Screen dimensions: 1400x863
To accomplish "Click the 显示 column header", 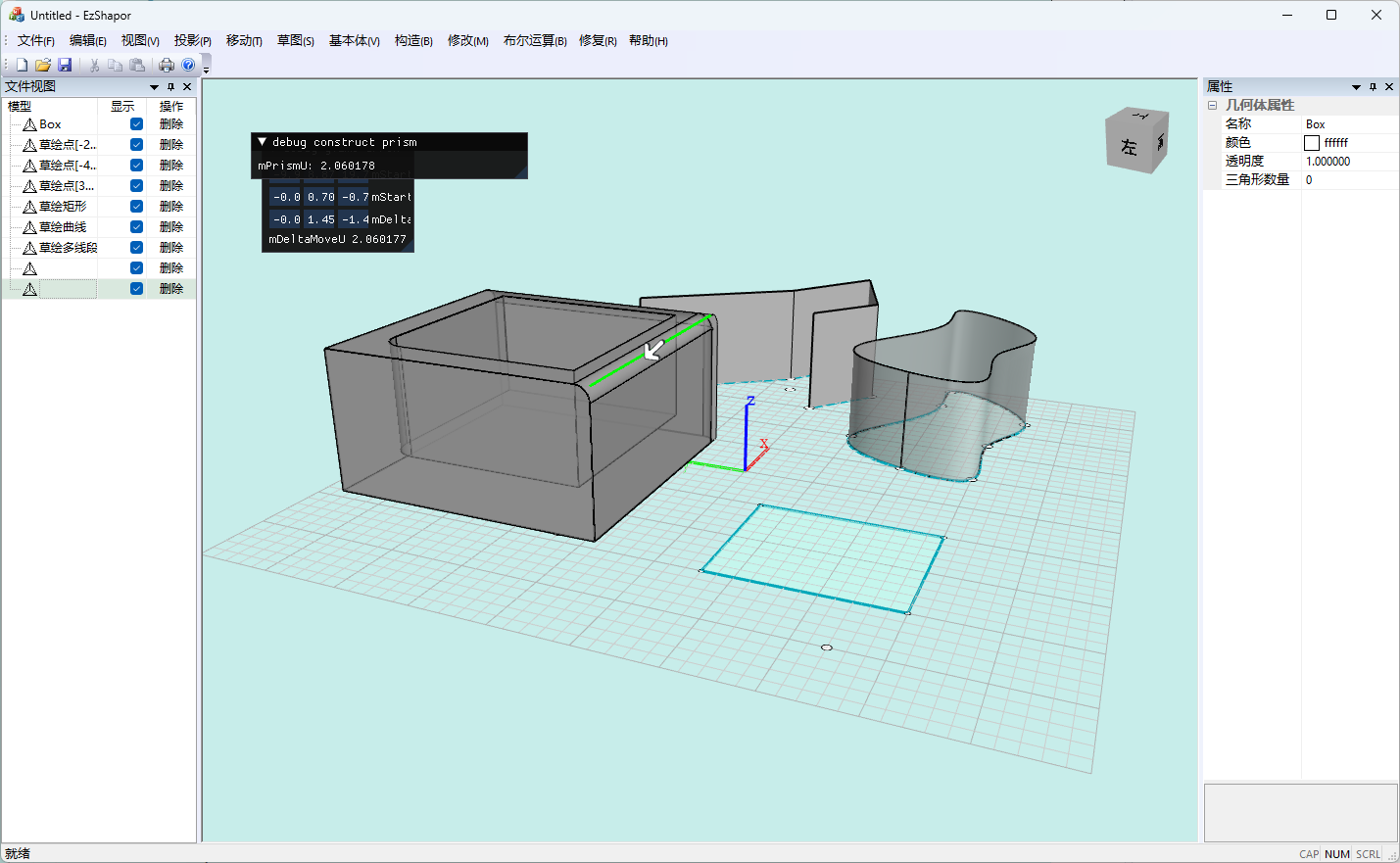I will click(122, 106).
